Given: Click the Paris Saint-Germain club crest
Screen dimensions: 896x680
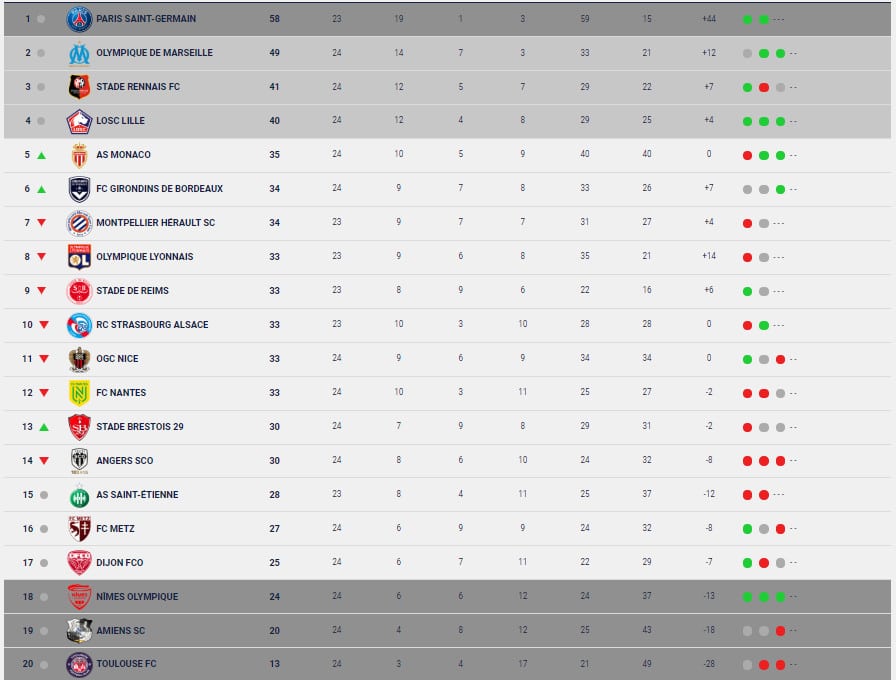Looking at the screenshot, I should (x=79, y=19).
